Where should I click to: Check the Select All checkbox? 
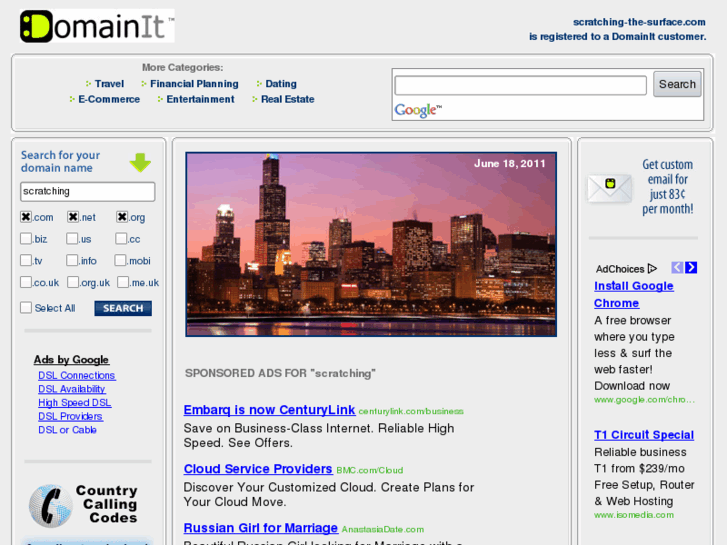(x=26, y=308)
